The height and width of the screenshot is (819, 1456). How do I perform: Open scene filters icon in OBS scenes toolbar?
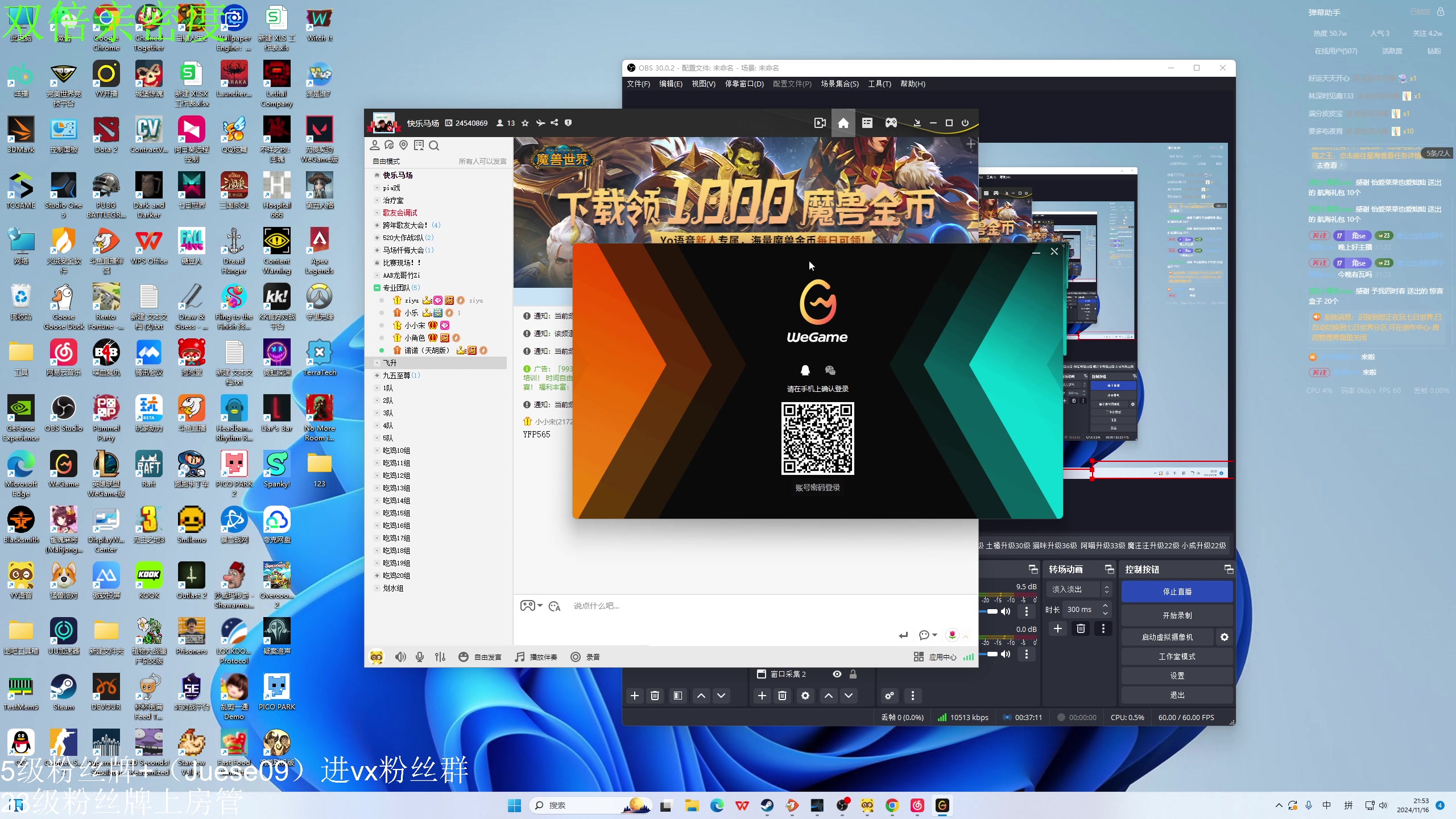click(x=677, y=696)
